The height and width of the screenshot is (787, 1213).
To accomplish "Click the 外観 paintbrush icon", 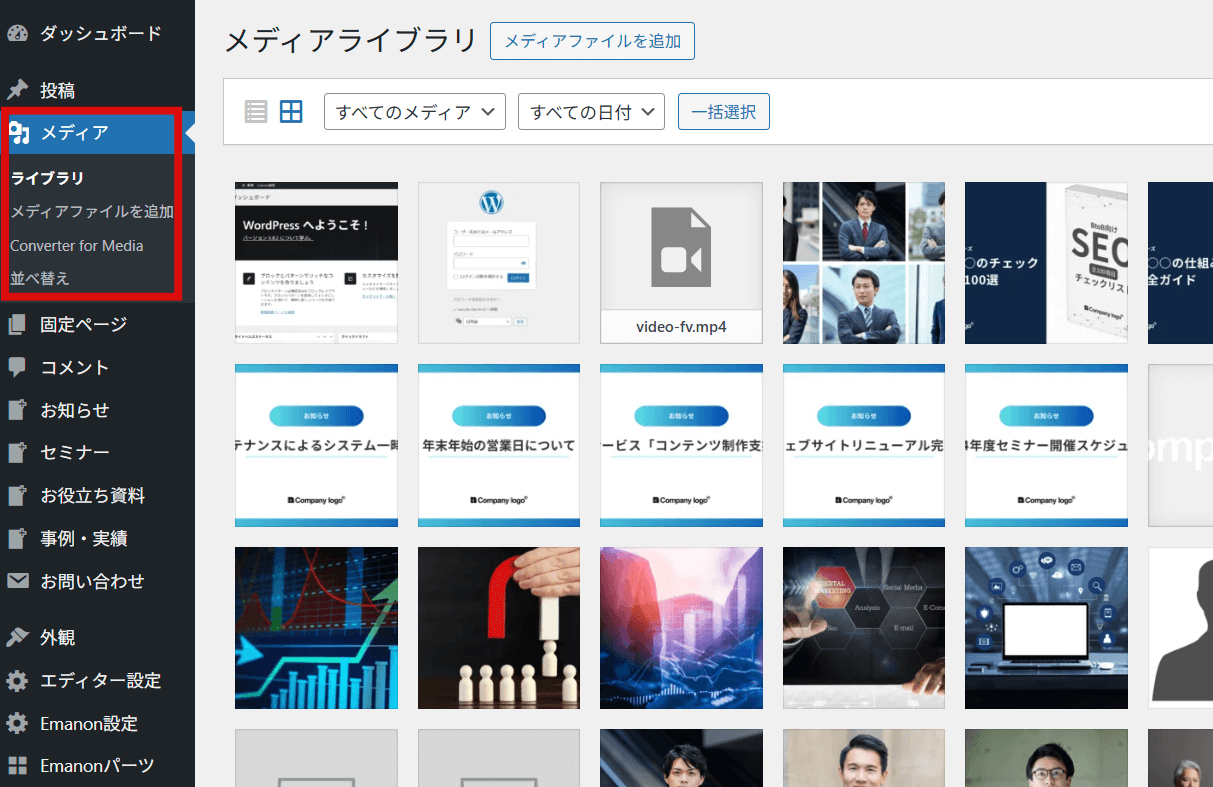I will pyautogui.click(x=17, y=637).
